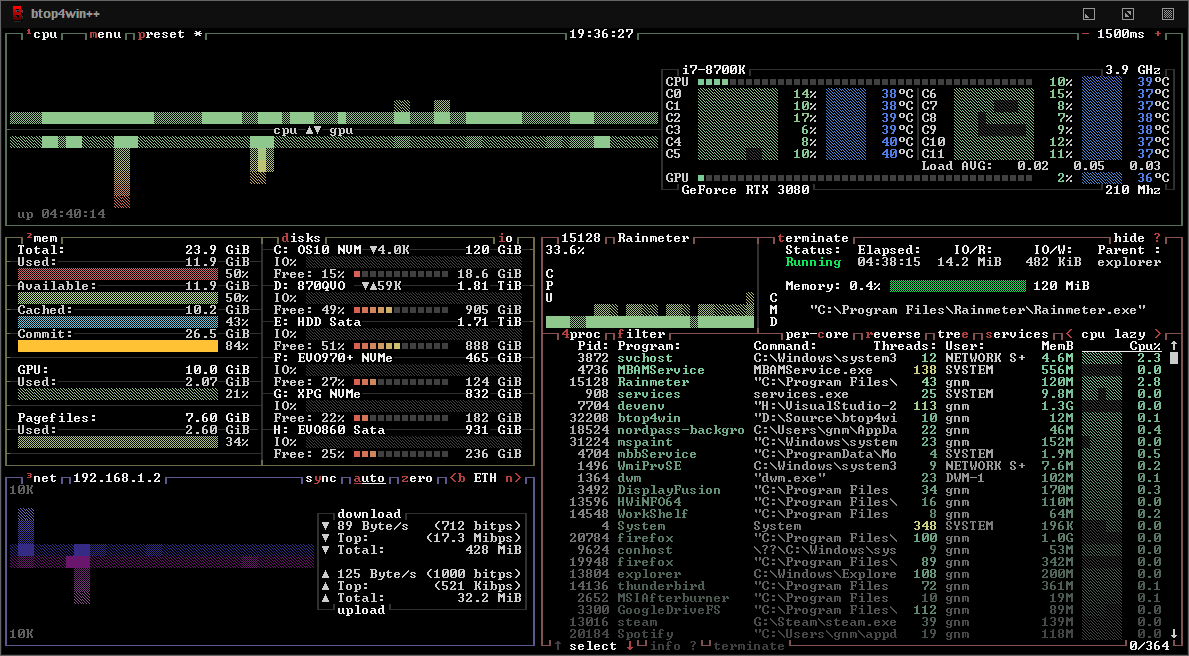Select the MSIAfterburner process row

(x=855, y=598)
